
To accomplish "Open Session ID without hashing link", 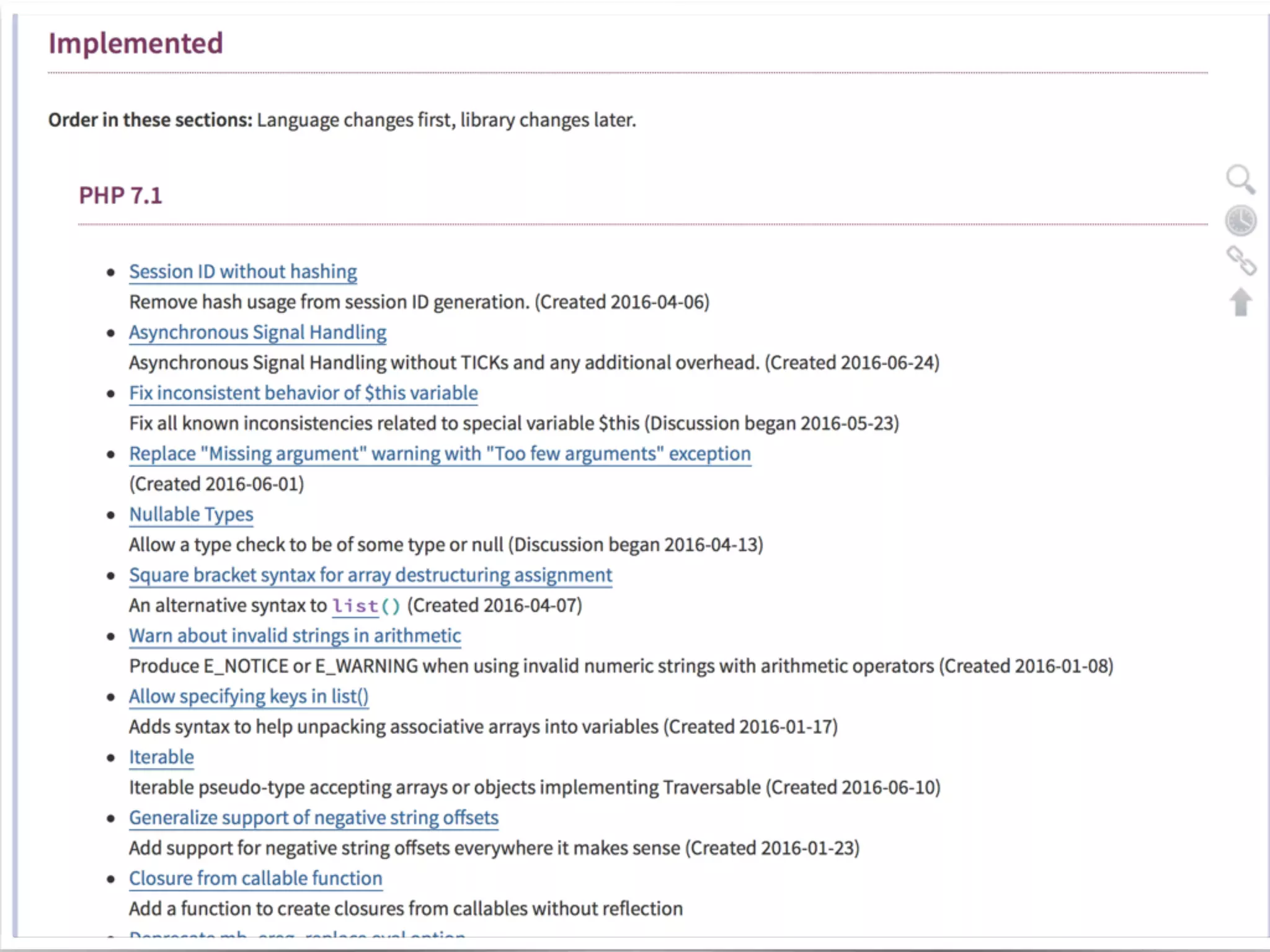I will pos(242,271).
